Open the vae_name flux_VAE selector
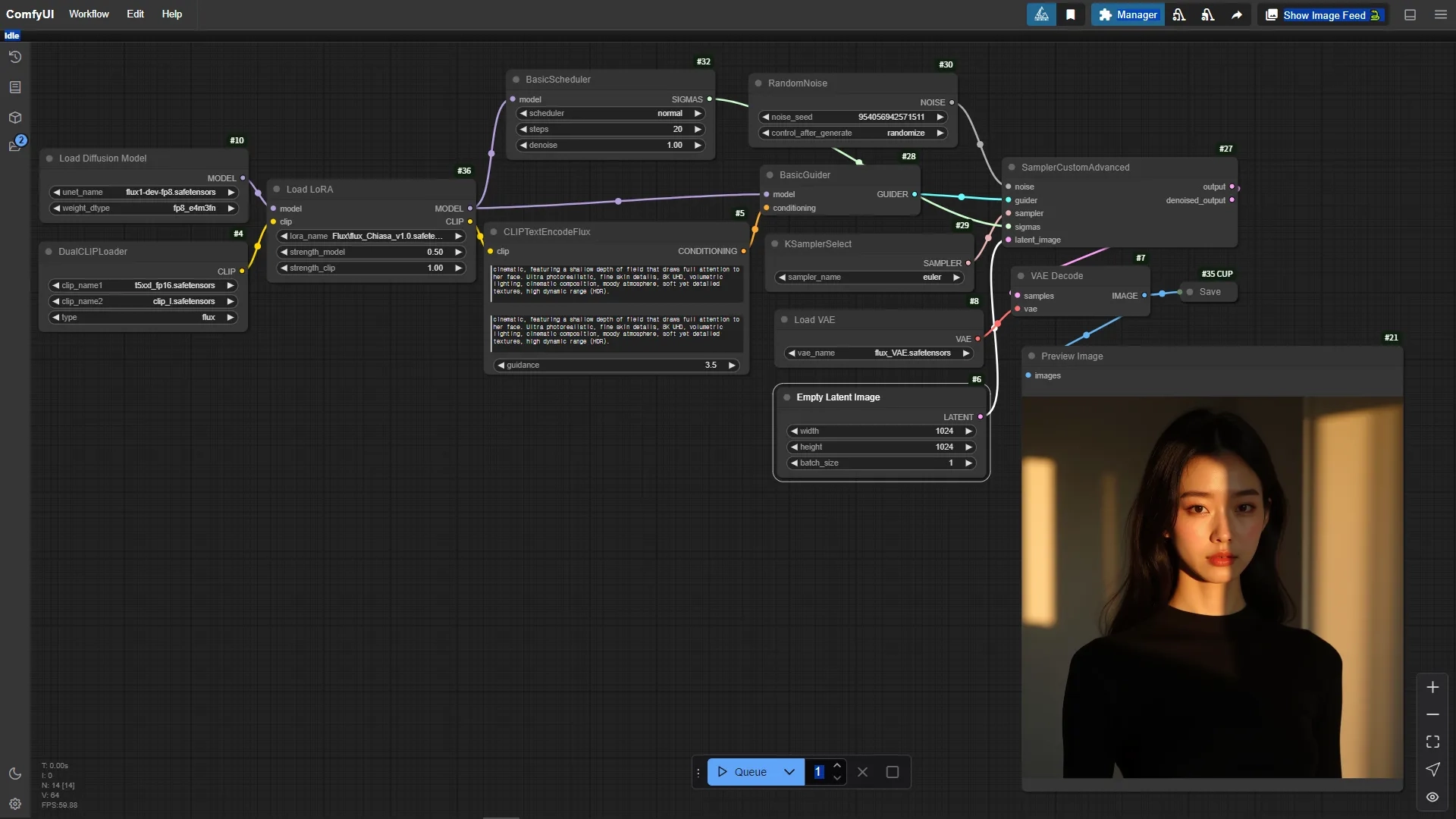This screenshot has width=1456, height=819. click(880, 353)
